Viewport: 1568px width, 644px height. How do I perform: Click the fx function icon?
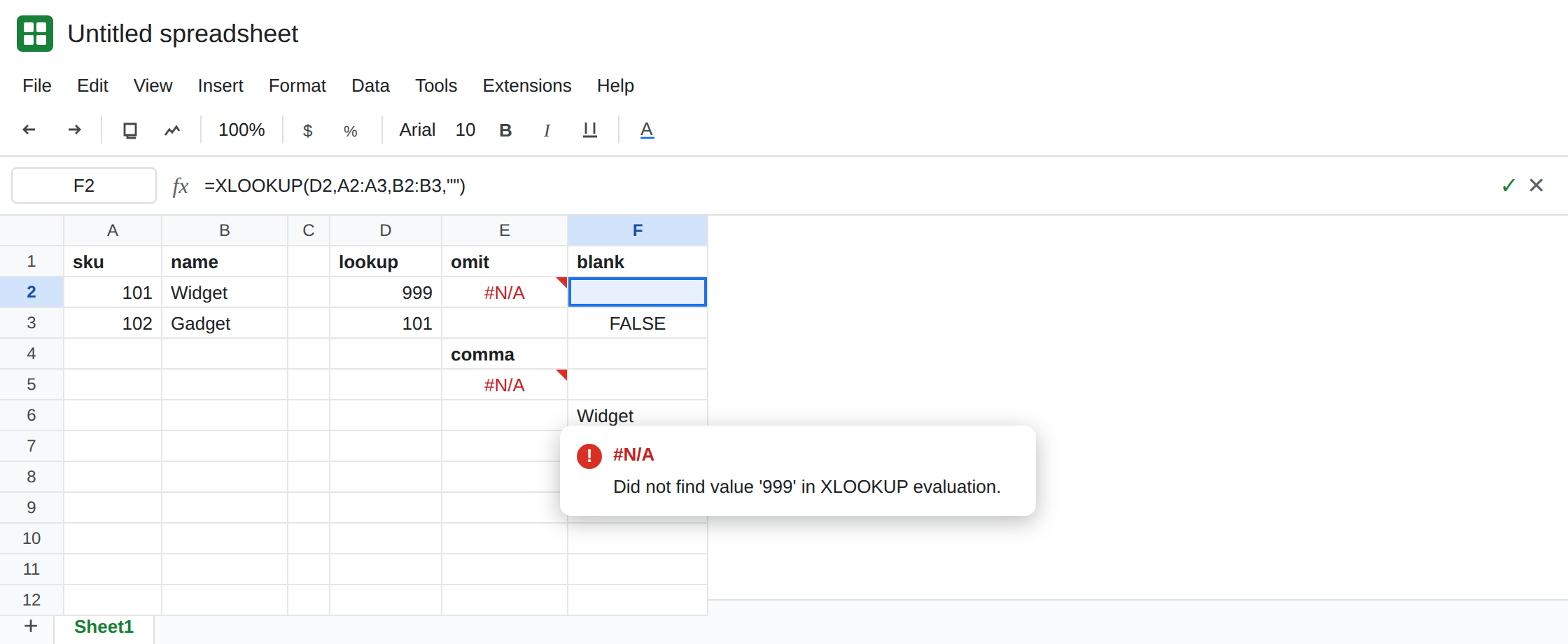[181, 186]
